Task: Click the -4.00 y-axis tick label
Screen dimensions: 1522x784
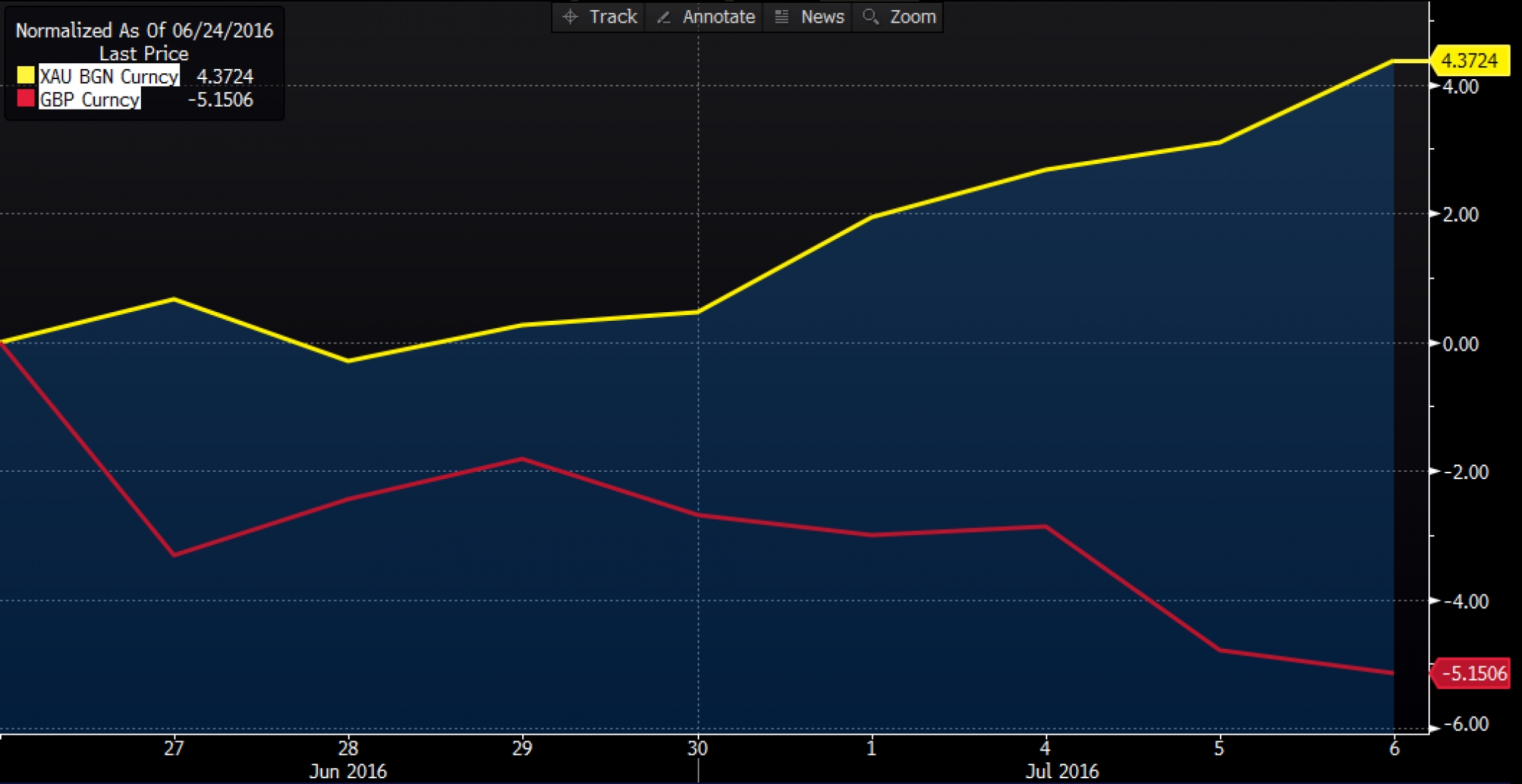Action: [1465, 601]
